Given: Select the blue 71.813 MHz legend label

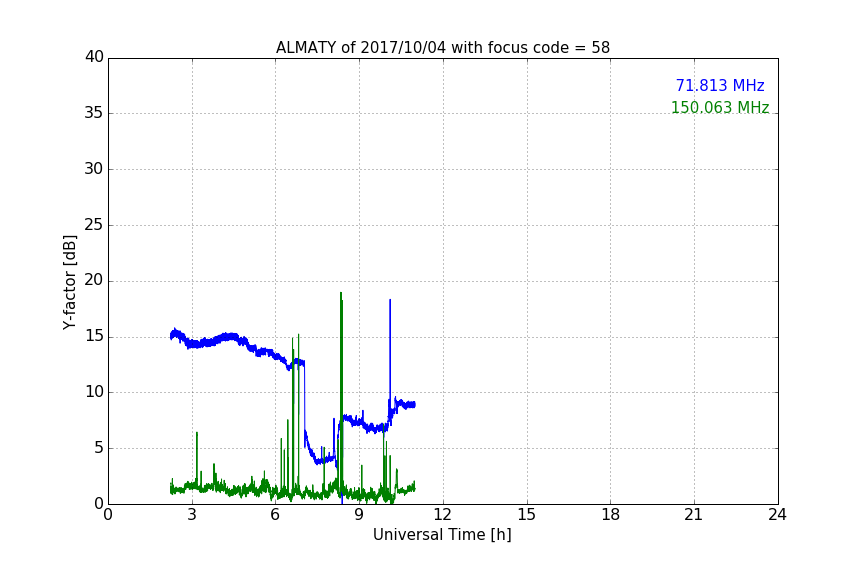Looking at the screenshot, I should (x=720, y=86).
